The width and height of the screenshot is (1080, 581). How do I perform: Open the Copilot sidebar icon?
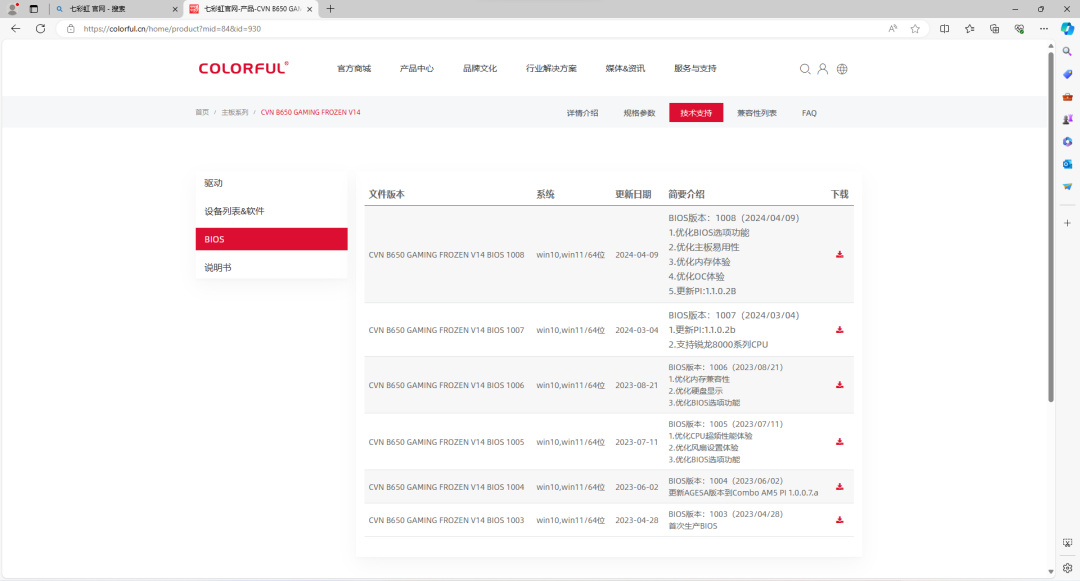point(1067,29)
